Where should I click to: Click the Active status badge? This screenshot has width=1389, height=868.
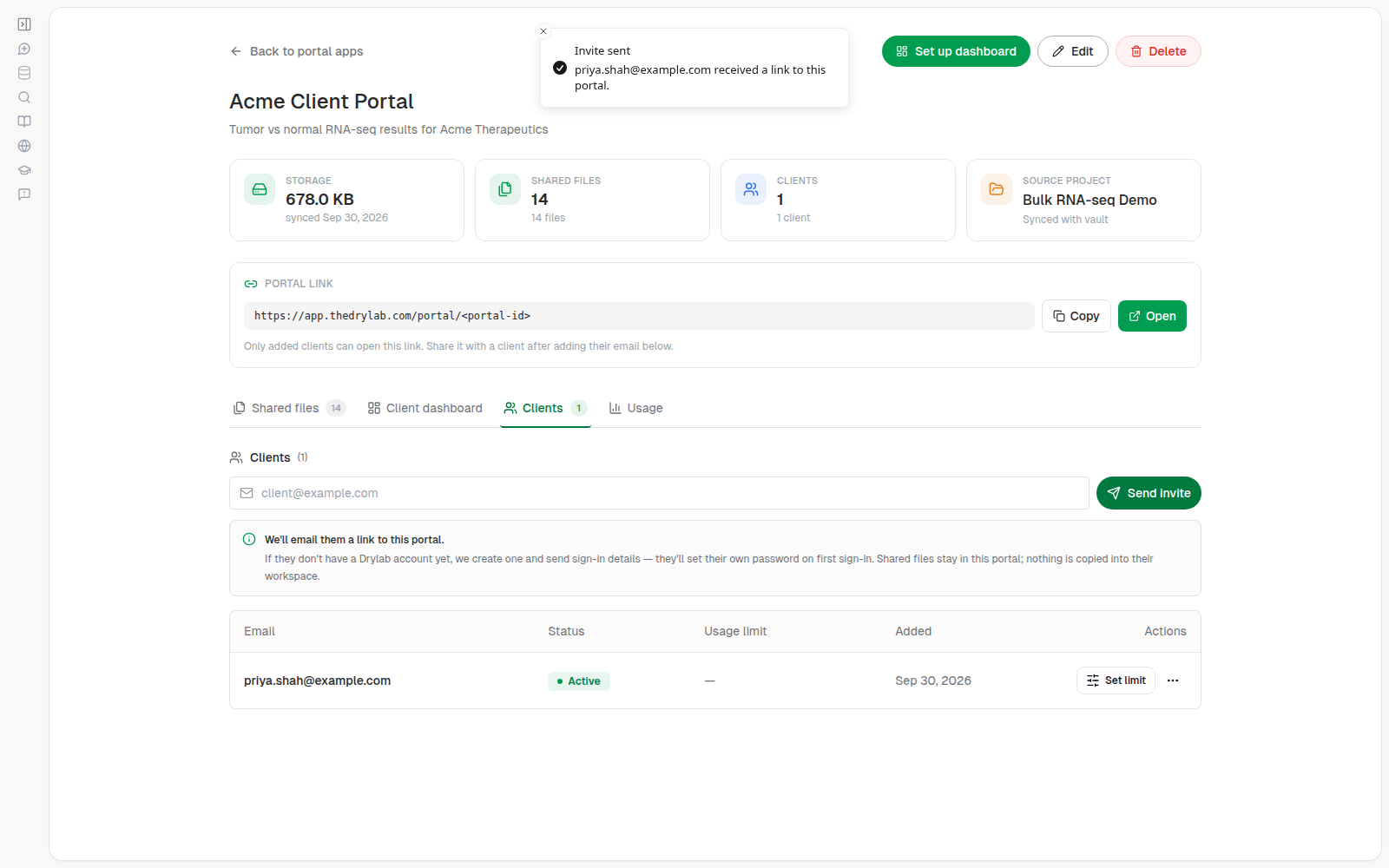click(x=579, y=681)
